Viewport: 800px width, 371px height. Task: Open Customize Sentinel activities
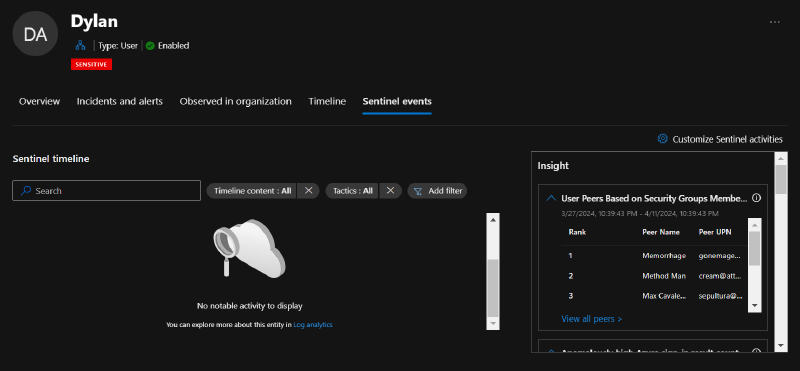tap(720, 139)
